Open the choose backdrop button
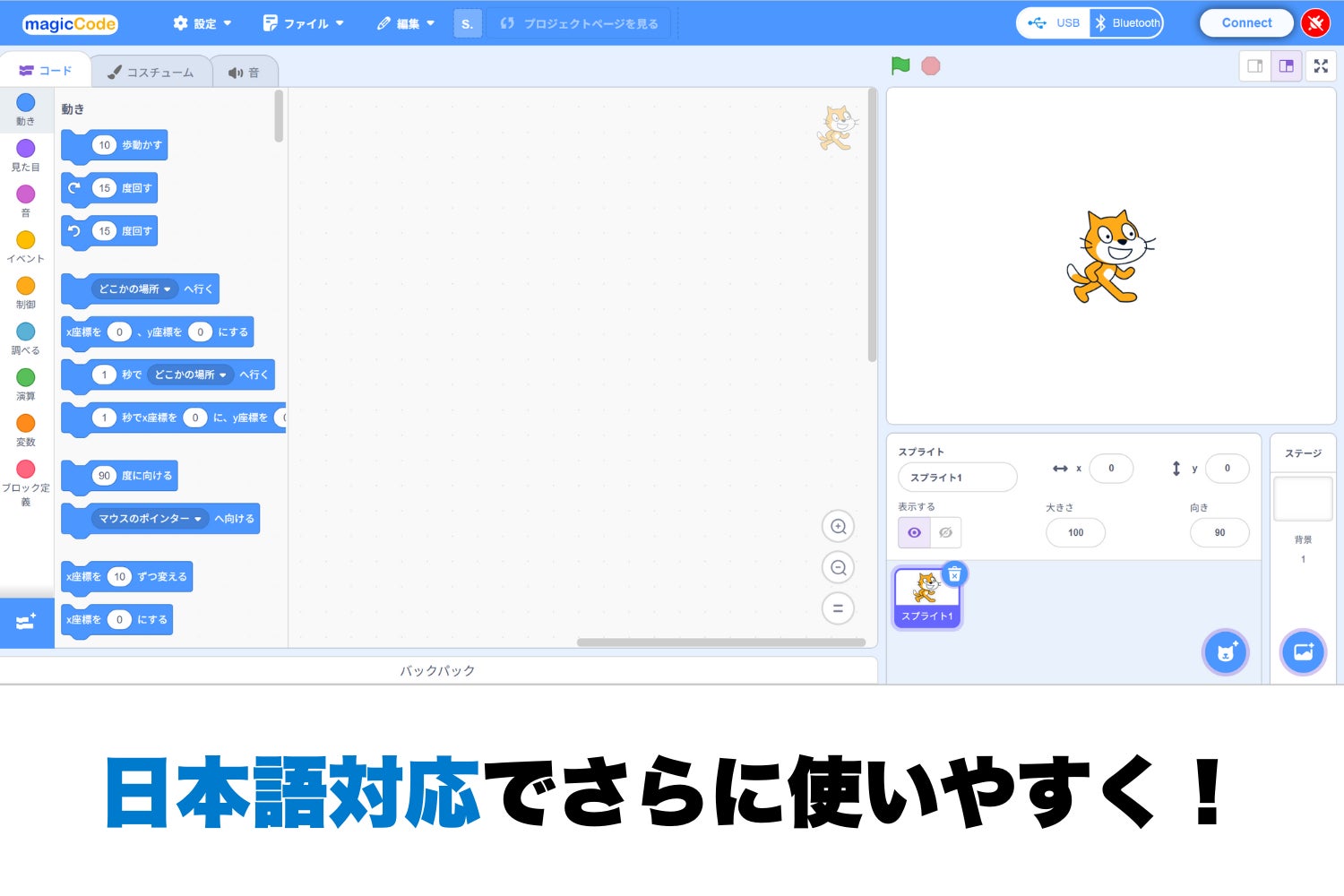This screenshot has width=1344, height=896. [1303, 652]
